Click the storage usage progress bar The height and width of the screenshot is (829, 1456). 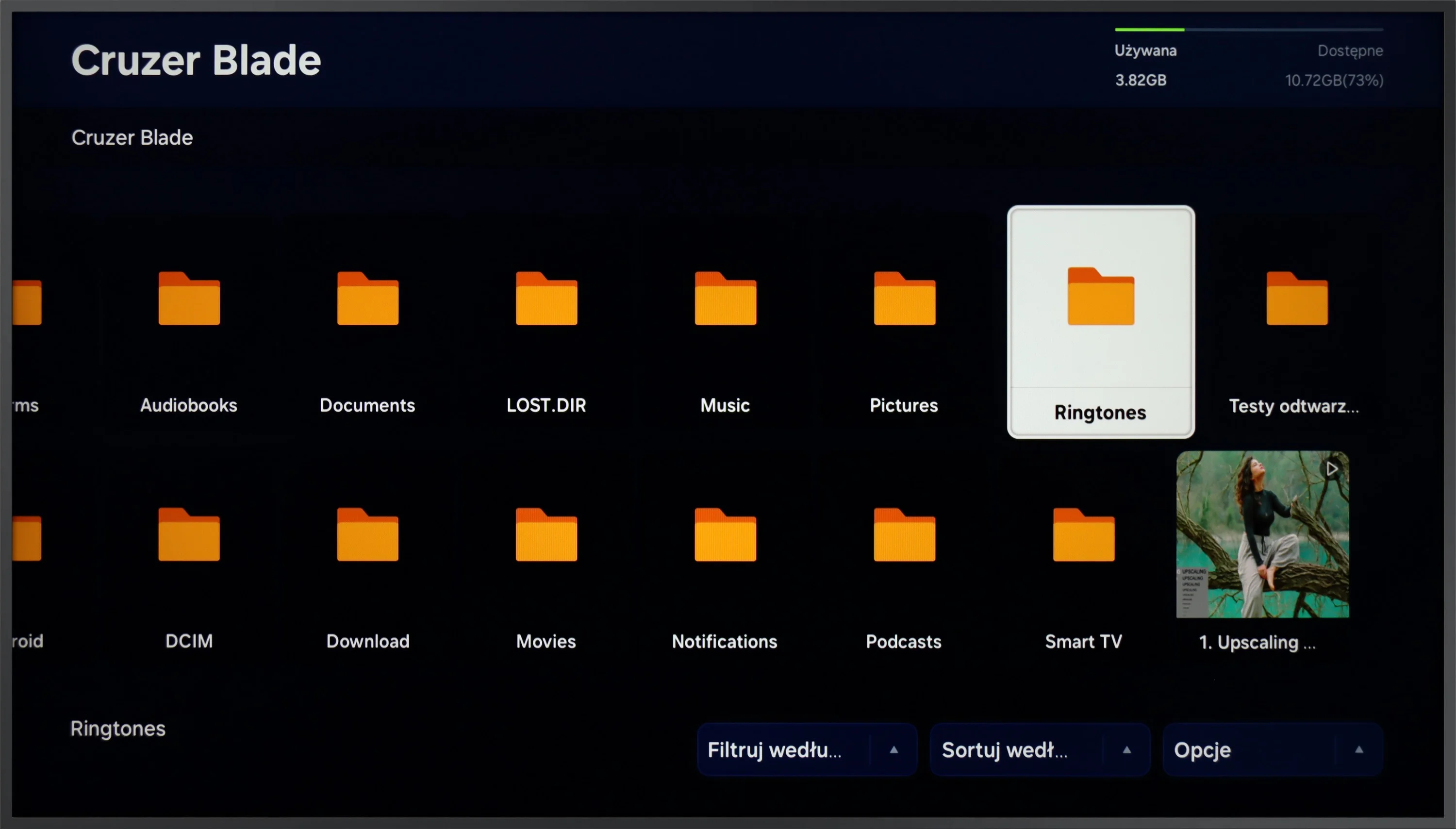coord(1249,29)
